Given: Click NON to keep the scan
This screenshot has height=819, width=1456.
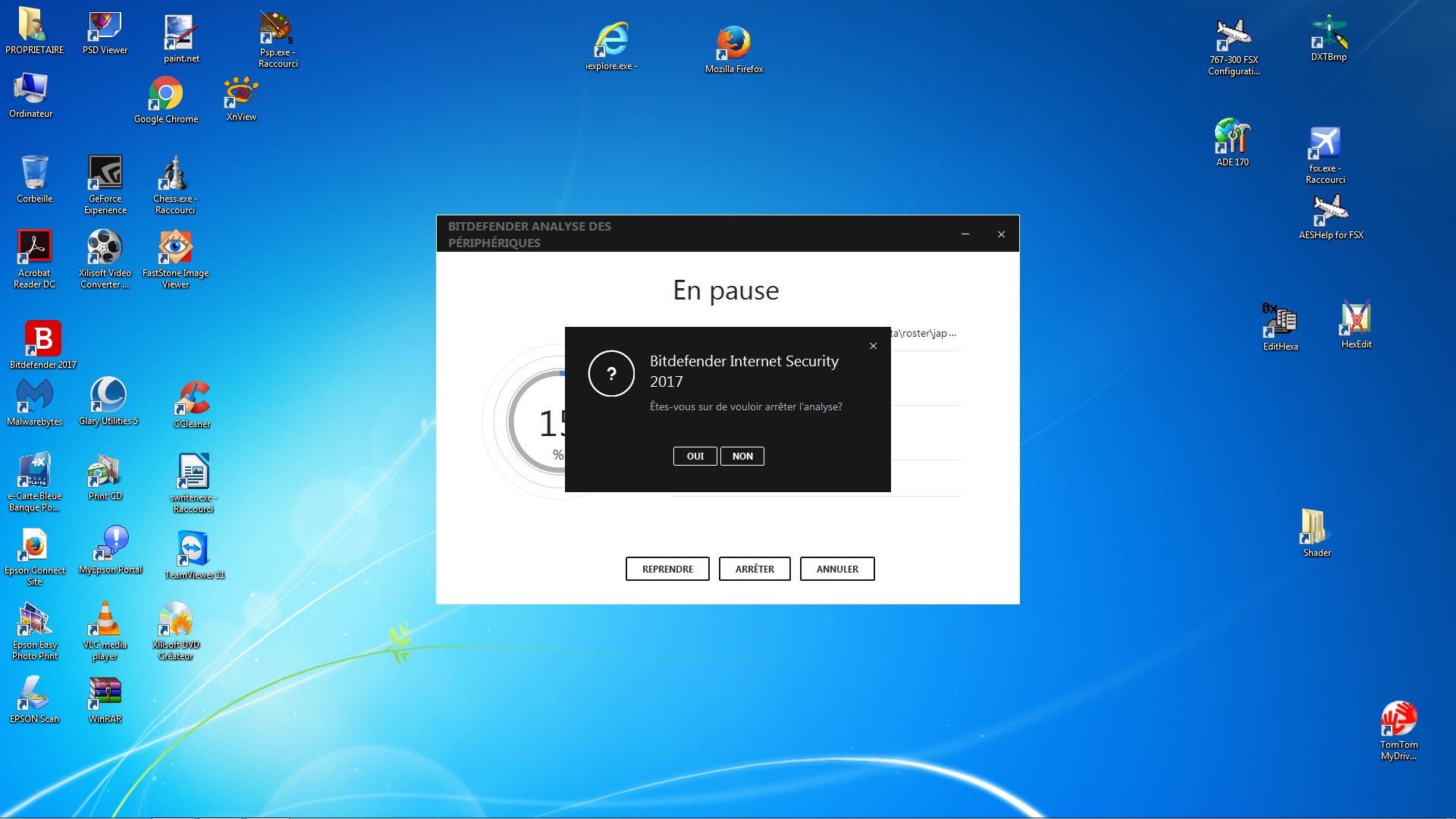Looking at the screenshot, I should [742, 456].
